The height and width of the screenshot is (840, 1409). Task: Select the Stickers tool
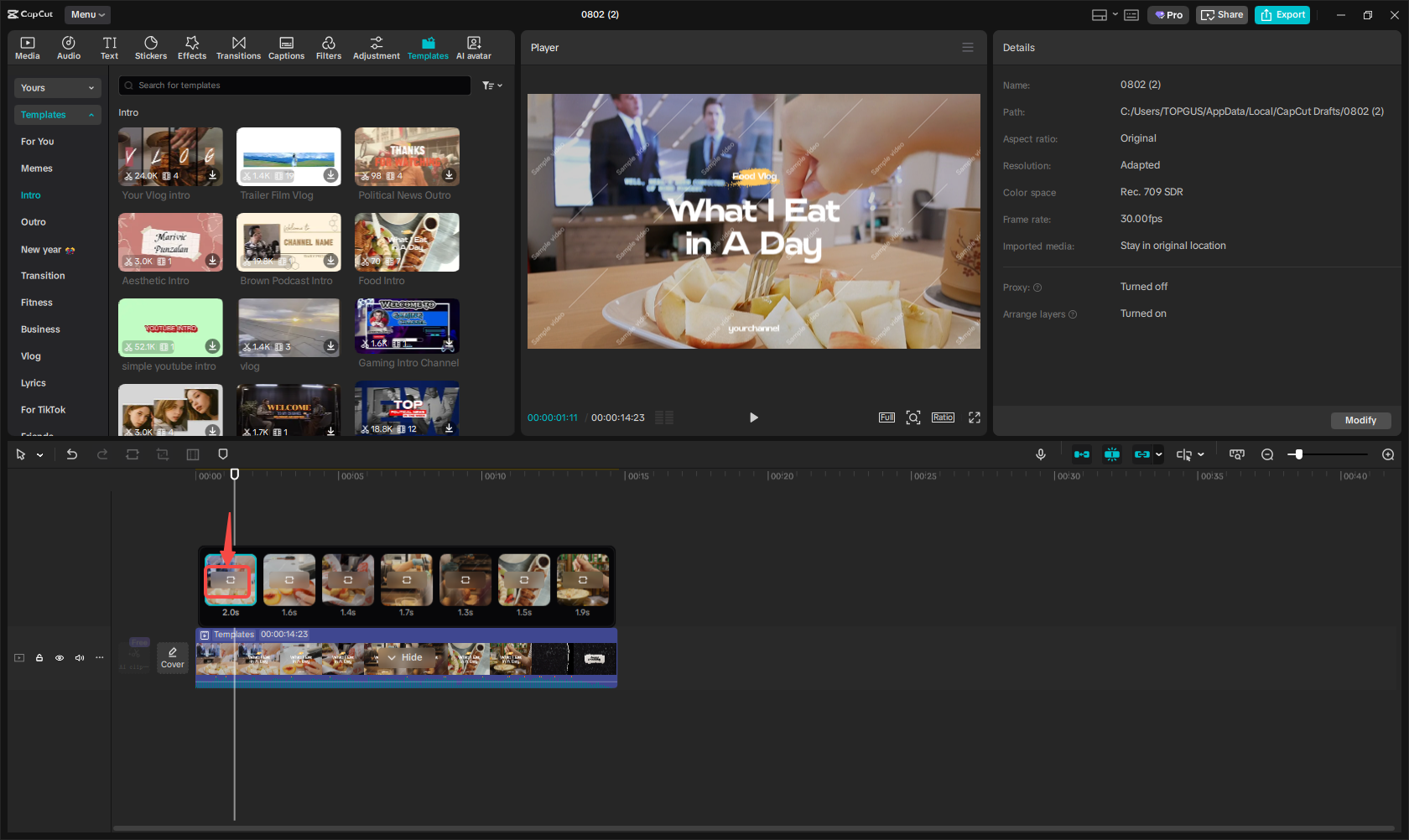pyautogui.click(x=151, y=47)
